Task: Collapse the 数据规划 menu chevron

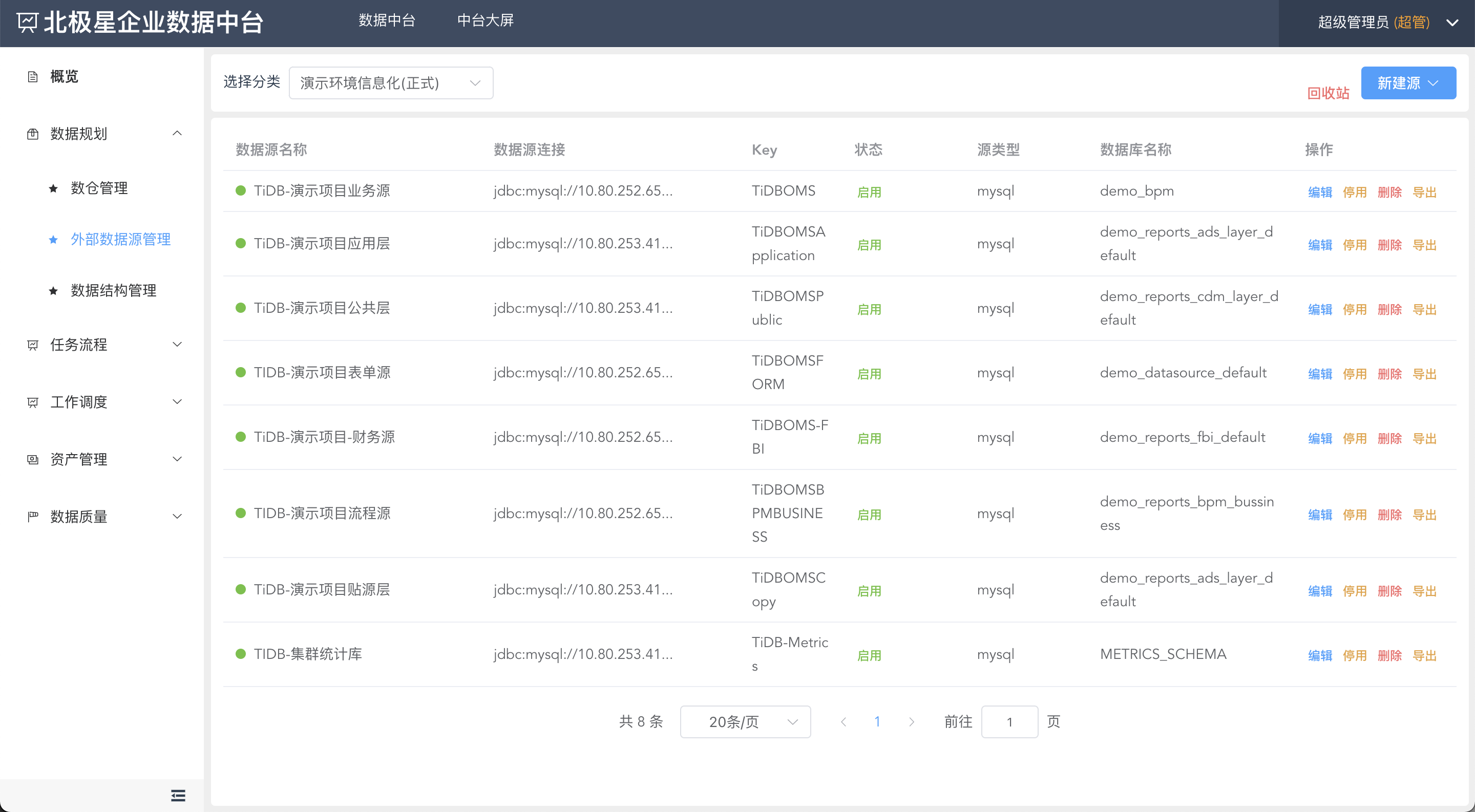Action: 178,133
